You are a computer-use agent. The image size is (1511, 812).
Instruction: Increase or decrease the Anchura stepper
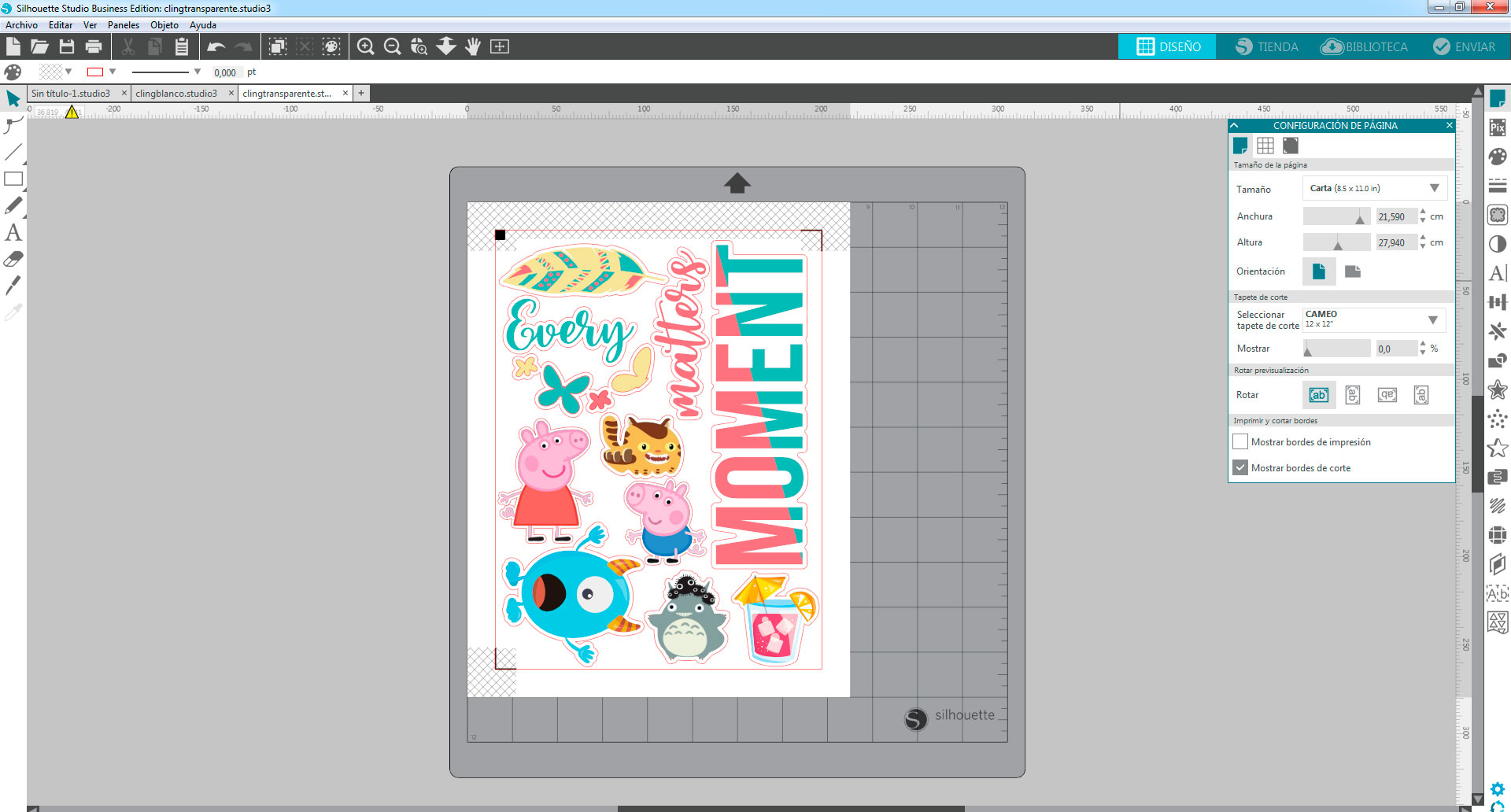tap(1423, 216)
